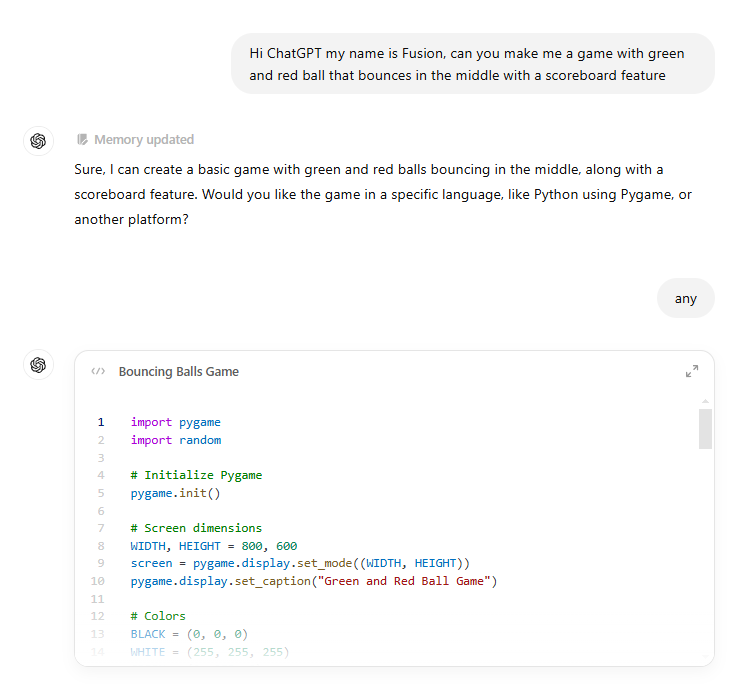Click the ChatGPT logo avatar beside code canvas
The height and width of the screenshot is (684, 753).
tap(38, 365)
